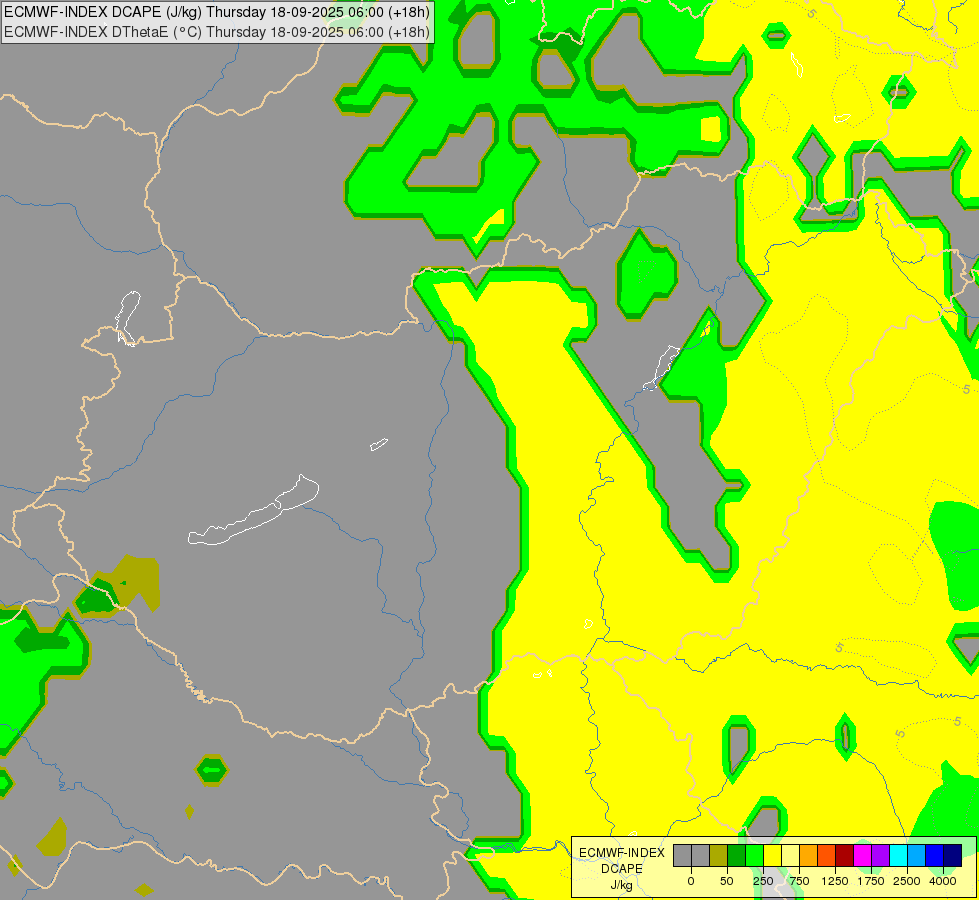
Task: Click the bright yellow legend swatch
Action: [773, 855]
